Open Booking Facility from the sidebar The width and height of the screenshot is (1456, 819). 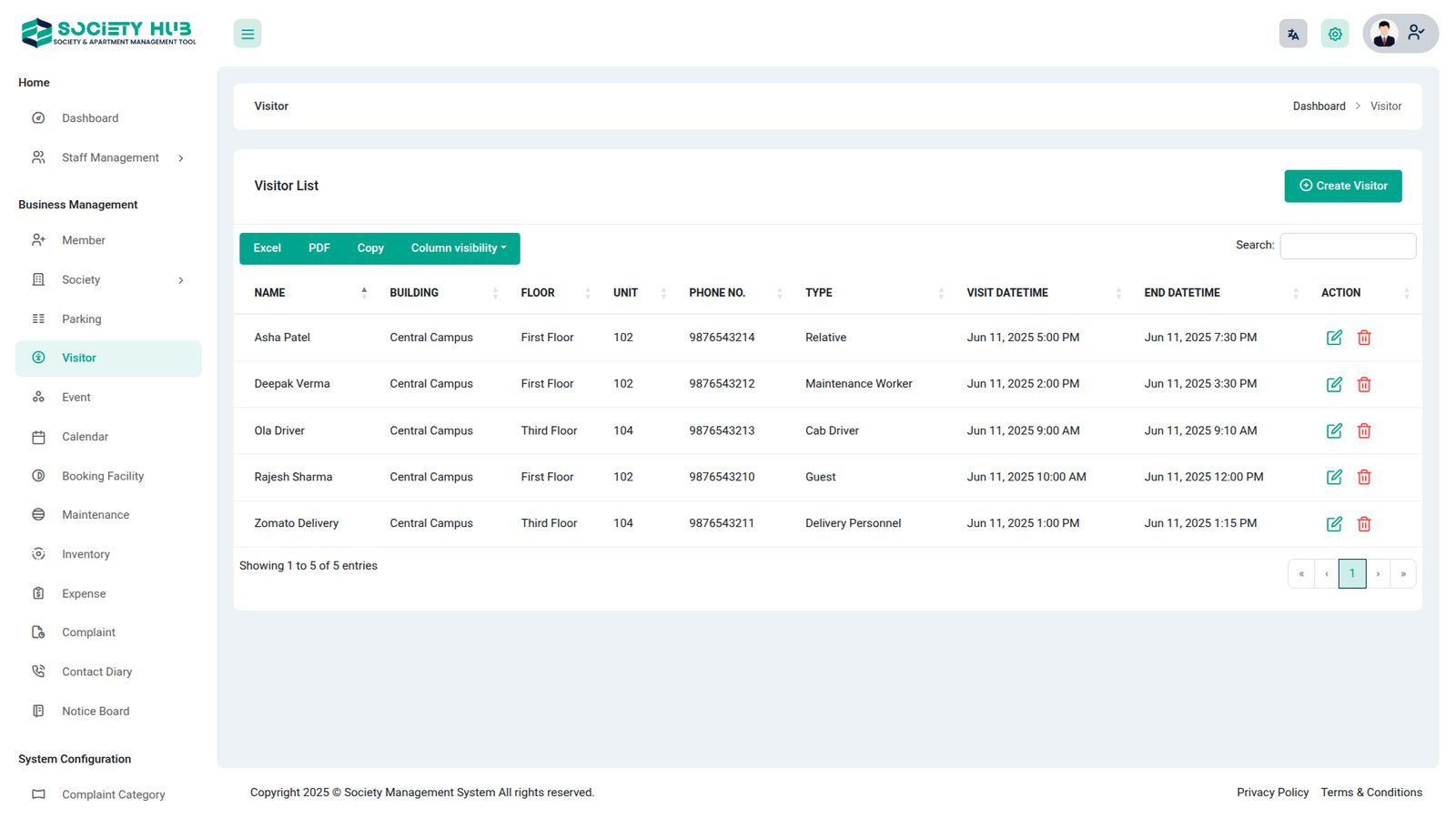pos(103,476)
